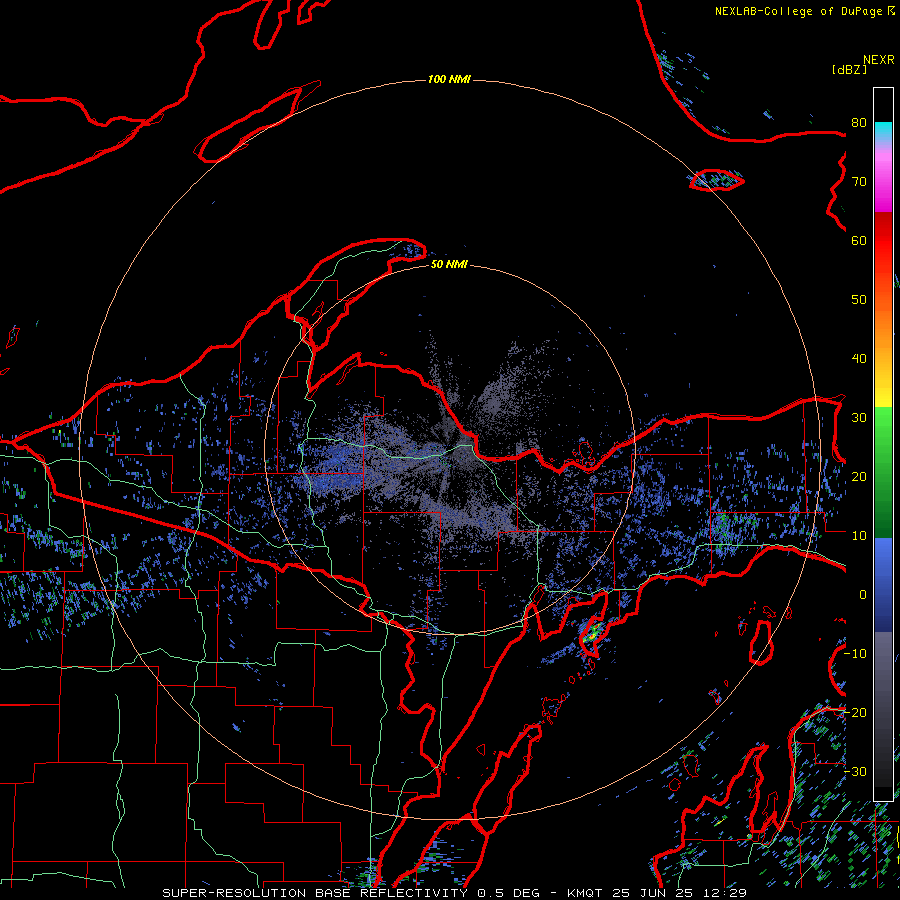Click the 100 NMI range ring label

point(449,79)
